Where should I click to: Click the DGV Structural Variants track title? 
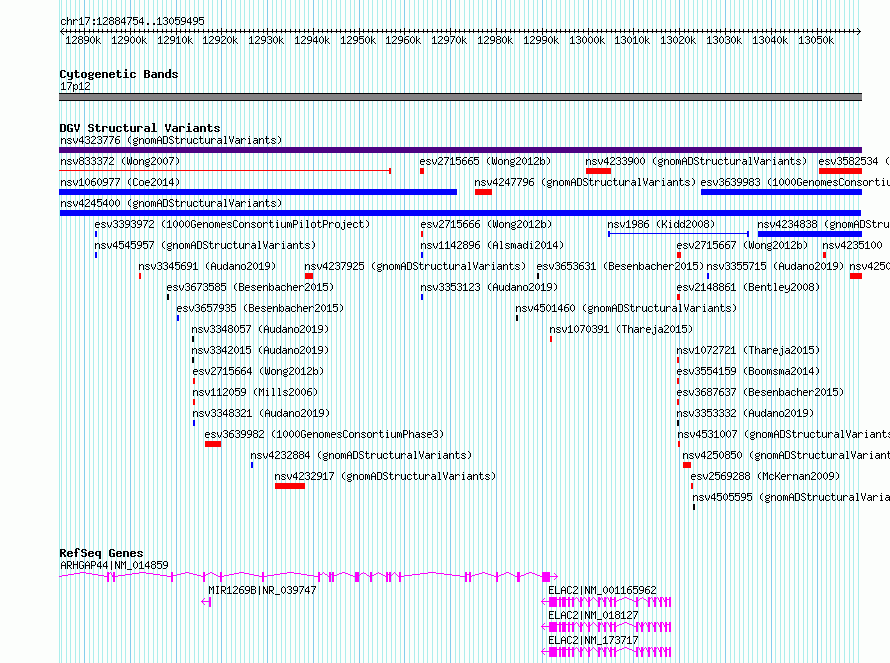click(140, 128)
